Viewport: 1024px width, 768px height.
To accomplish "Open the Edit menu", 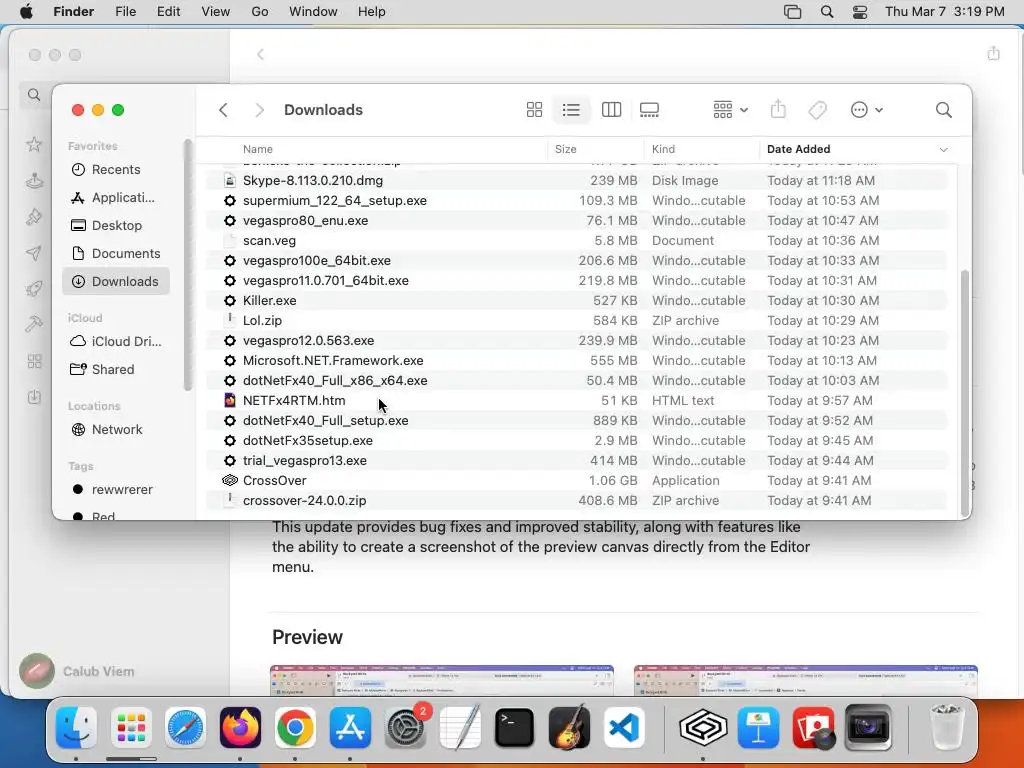I will coord(168,12).
